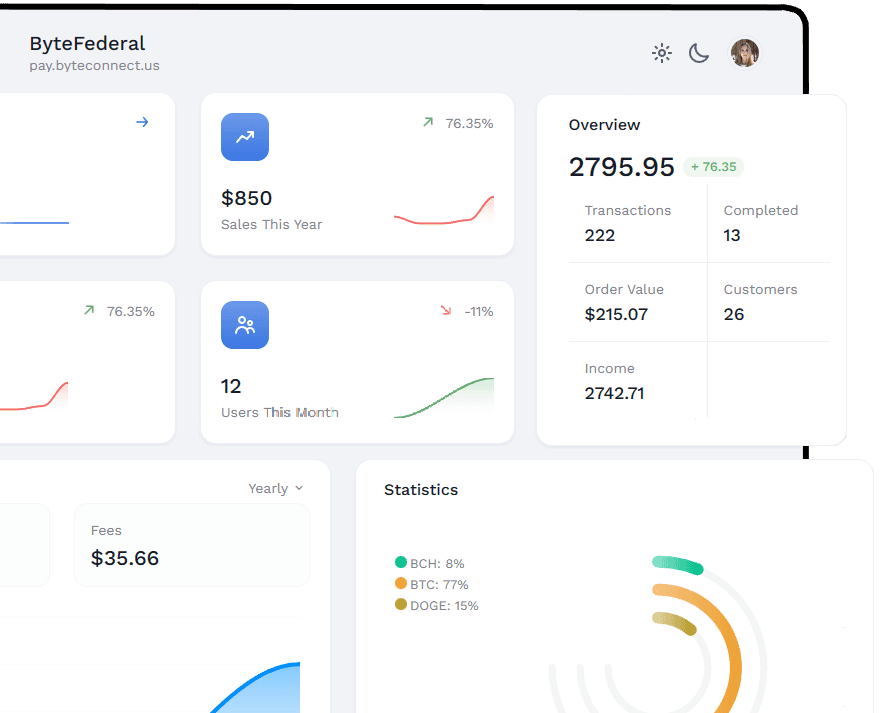Click the Fees $35.66 card

[192, 545]
